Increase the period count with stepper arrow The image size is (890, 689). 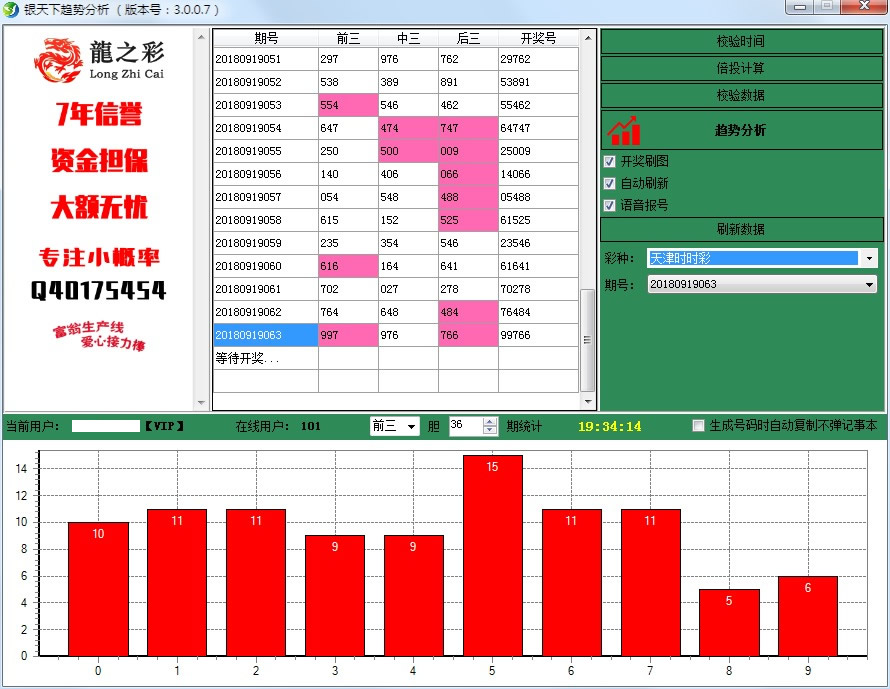490,422
